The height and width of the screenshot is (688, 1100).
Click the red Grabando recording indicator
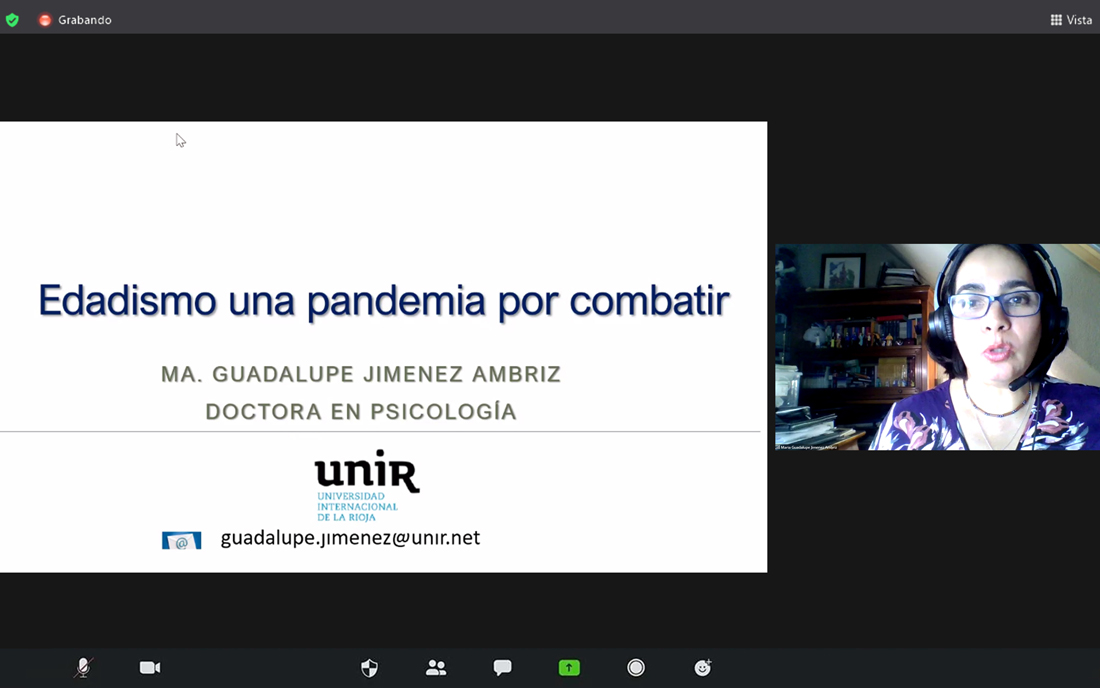coord(45,20)
